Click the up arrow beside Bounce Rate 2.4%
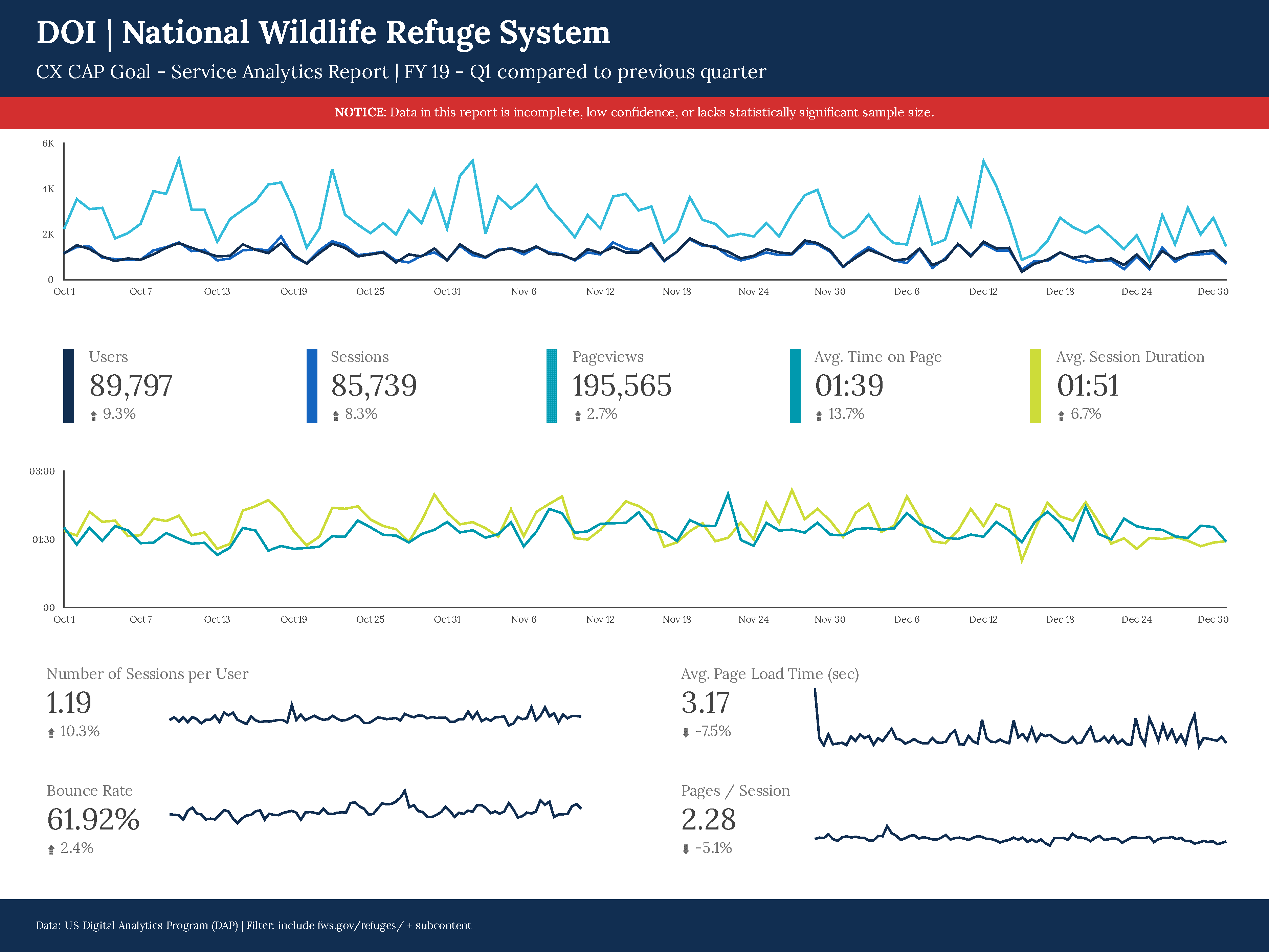Screen dimensions: 1269x952 51,849
